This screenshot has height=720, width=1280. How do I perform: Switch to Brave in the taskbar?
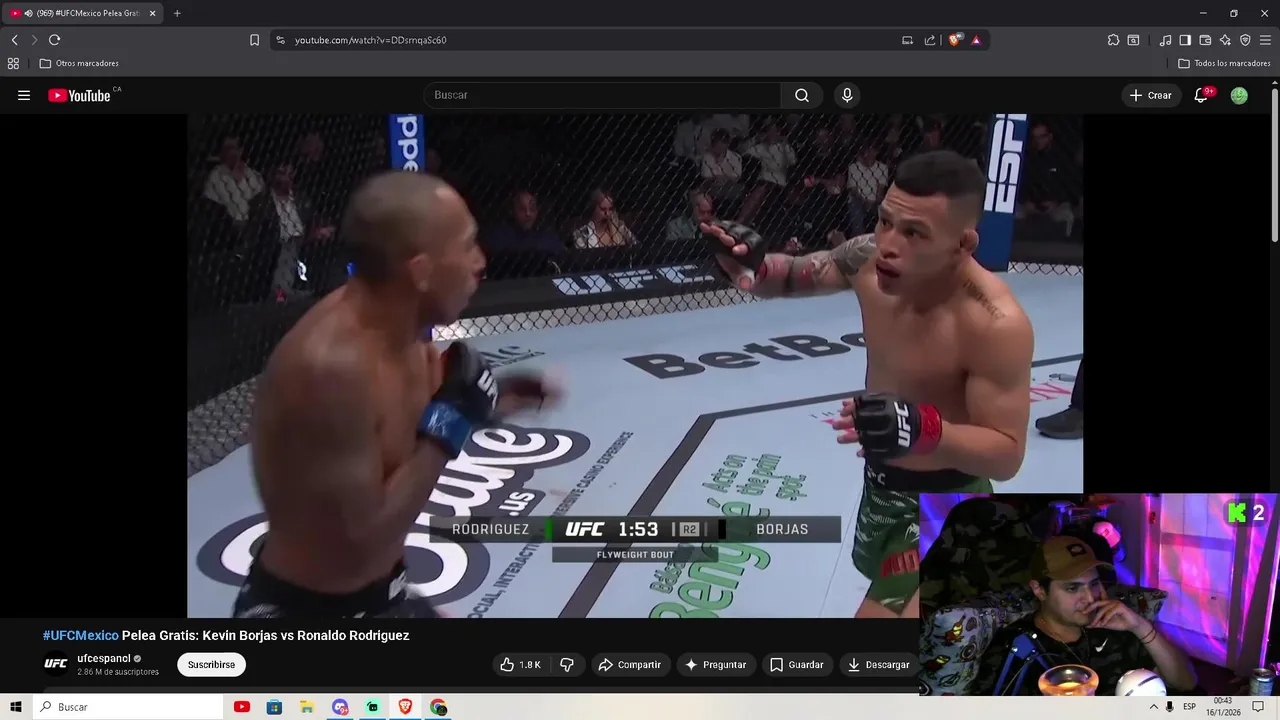coord(405,707)
